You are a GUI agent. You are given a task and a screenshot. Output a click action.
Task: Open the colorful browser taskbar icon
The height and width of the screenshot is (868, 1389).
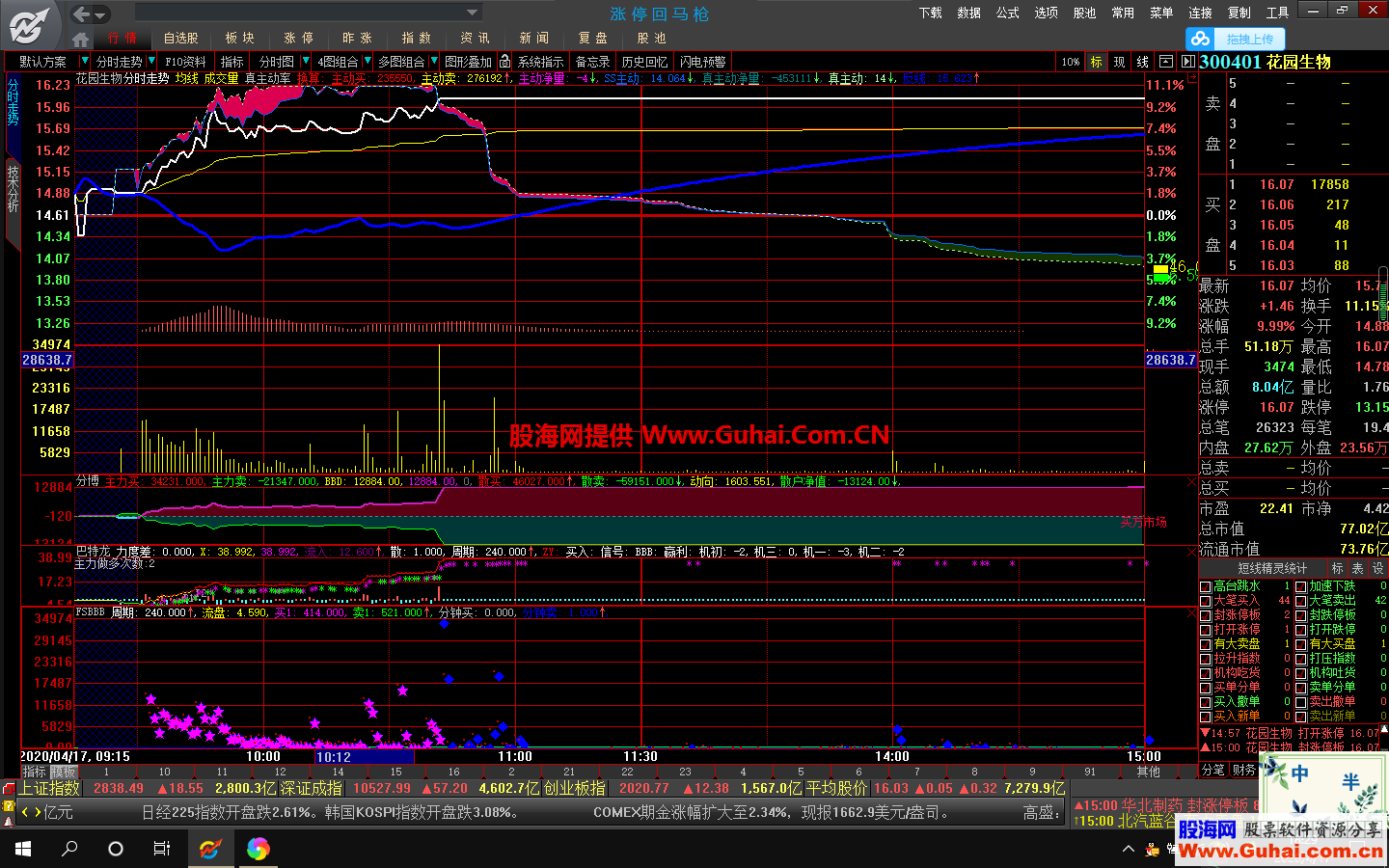(258, 849)
